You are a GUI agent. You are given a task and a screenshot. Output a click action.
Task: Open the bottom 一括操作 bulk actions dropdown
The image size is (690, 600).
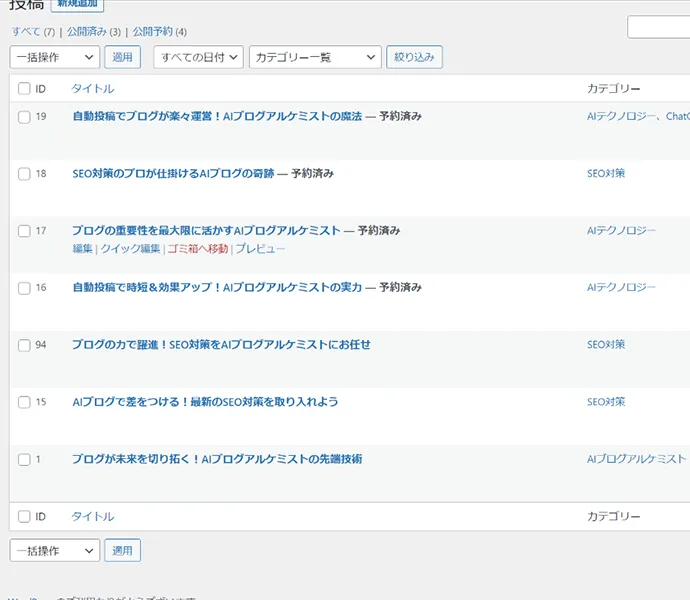click(x=54, y=551)
